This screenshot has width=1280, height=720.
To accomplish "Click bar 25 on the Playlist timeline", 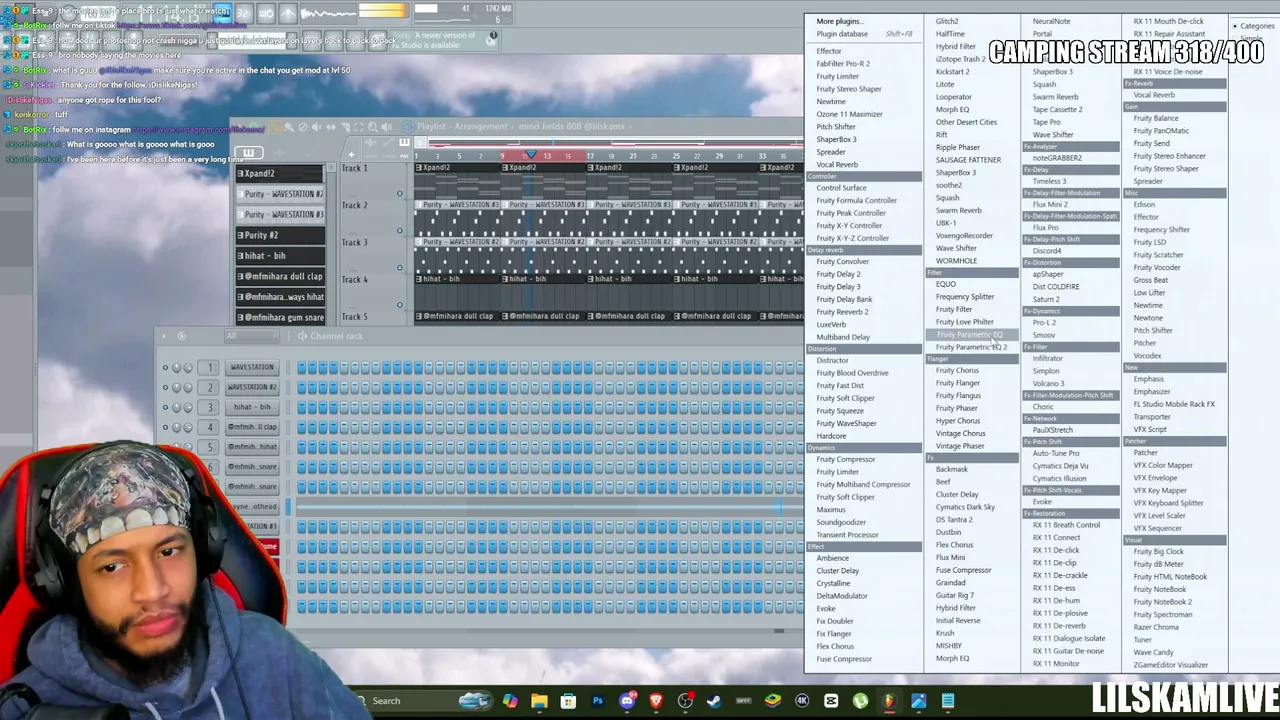I will [676, 156].
